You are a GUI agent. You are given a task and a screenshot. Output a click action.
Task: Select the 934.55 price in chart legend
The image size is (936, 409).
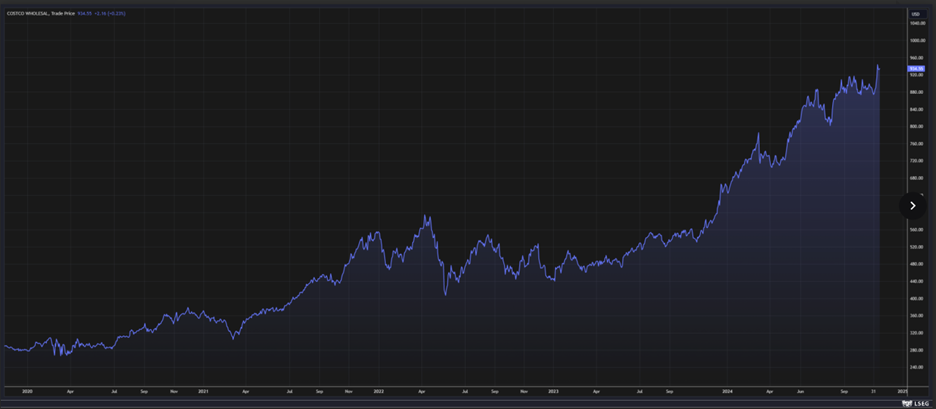84,13
